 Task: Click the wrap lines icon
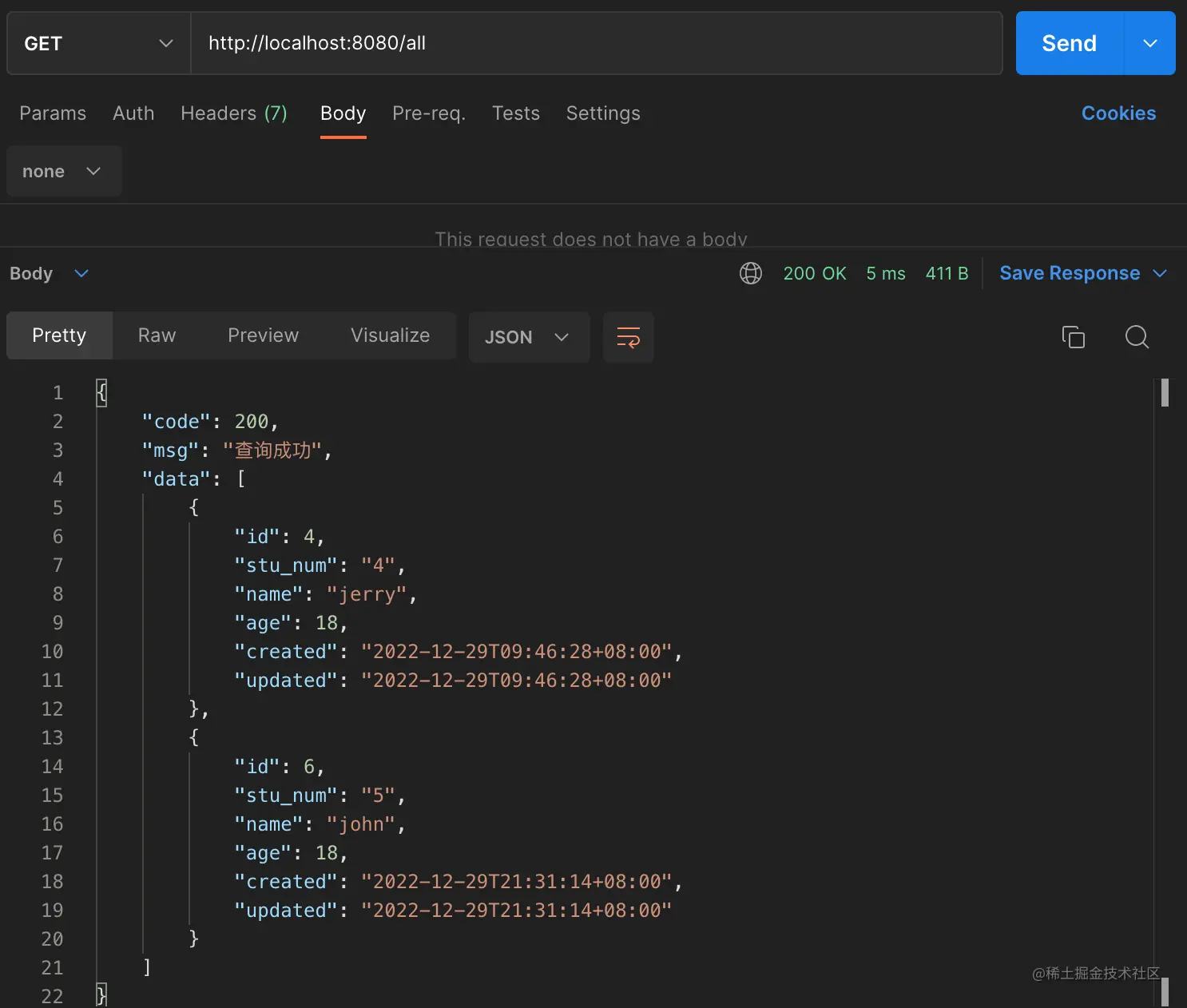(x=628, y=337)
